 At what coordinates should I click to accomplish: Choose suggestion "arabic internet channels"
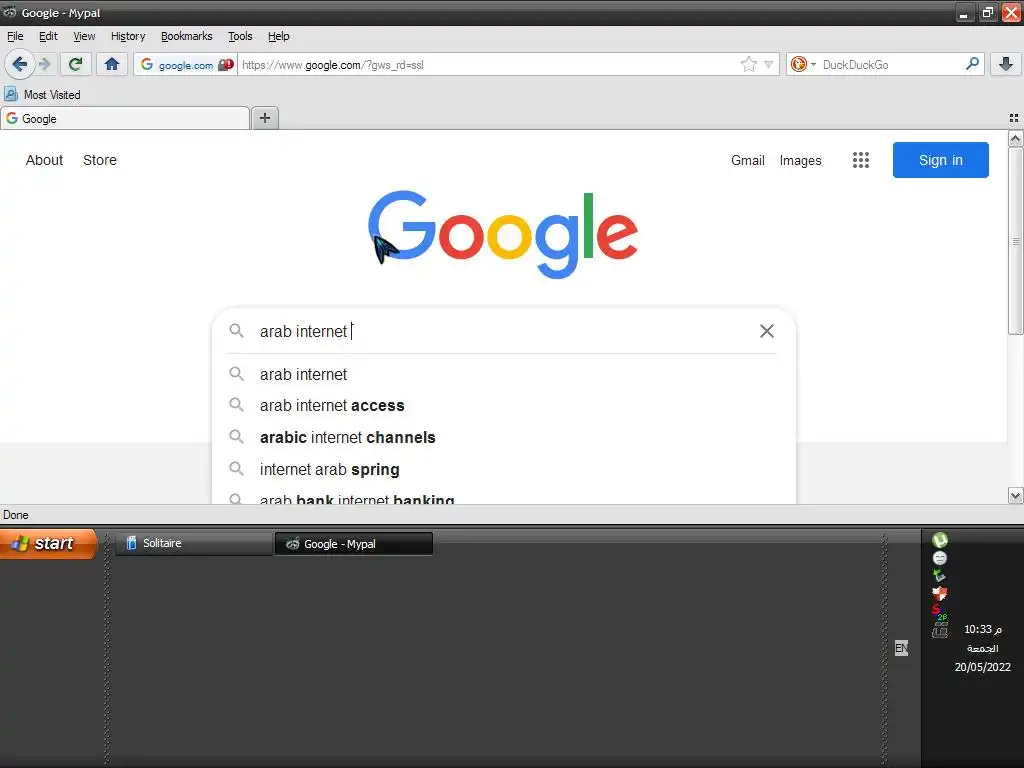pos(502,437)
